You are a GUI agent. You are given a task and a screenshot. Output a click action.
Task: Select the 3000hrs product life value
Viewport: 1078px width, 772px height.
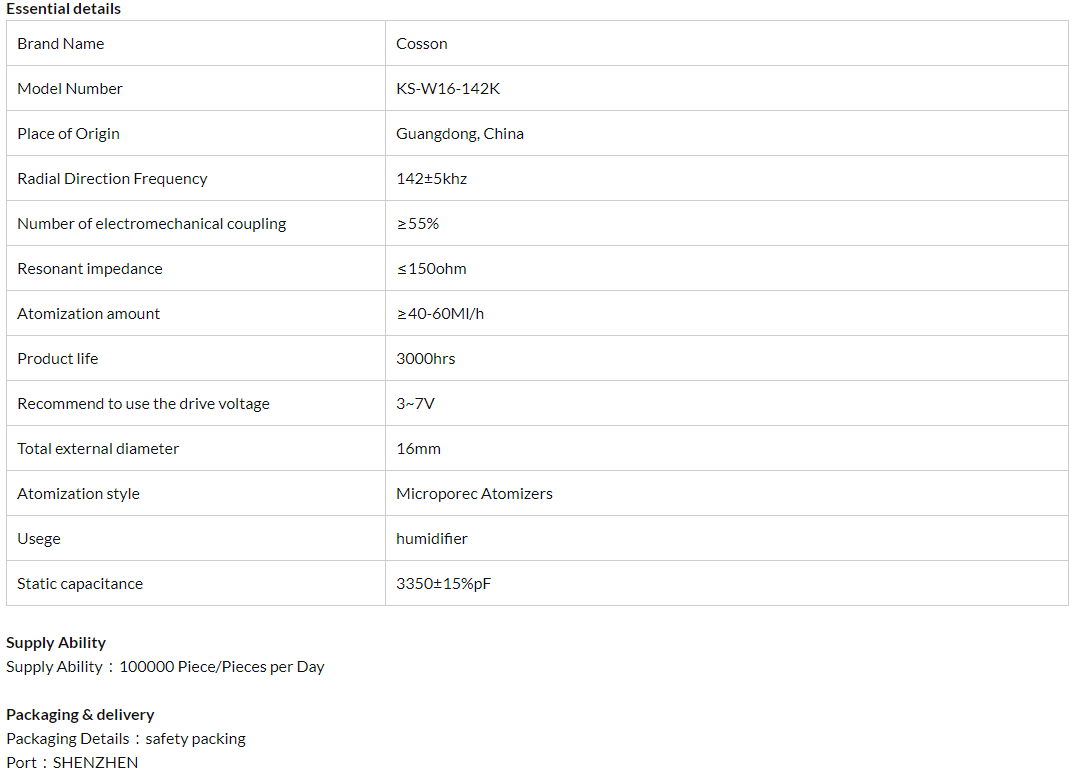point(426,359)
